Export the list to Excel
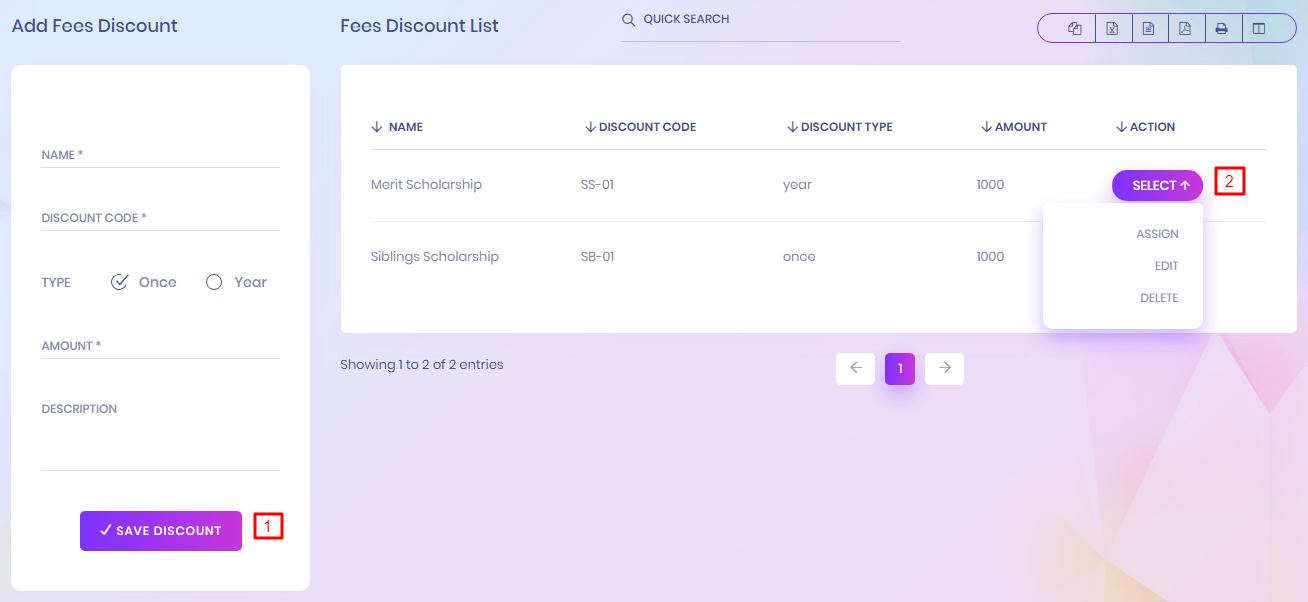 1112,29
